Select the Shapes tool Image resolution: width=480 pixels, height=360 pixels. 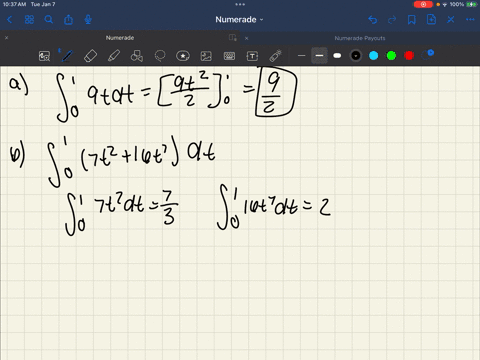137,56
